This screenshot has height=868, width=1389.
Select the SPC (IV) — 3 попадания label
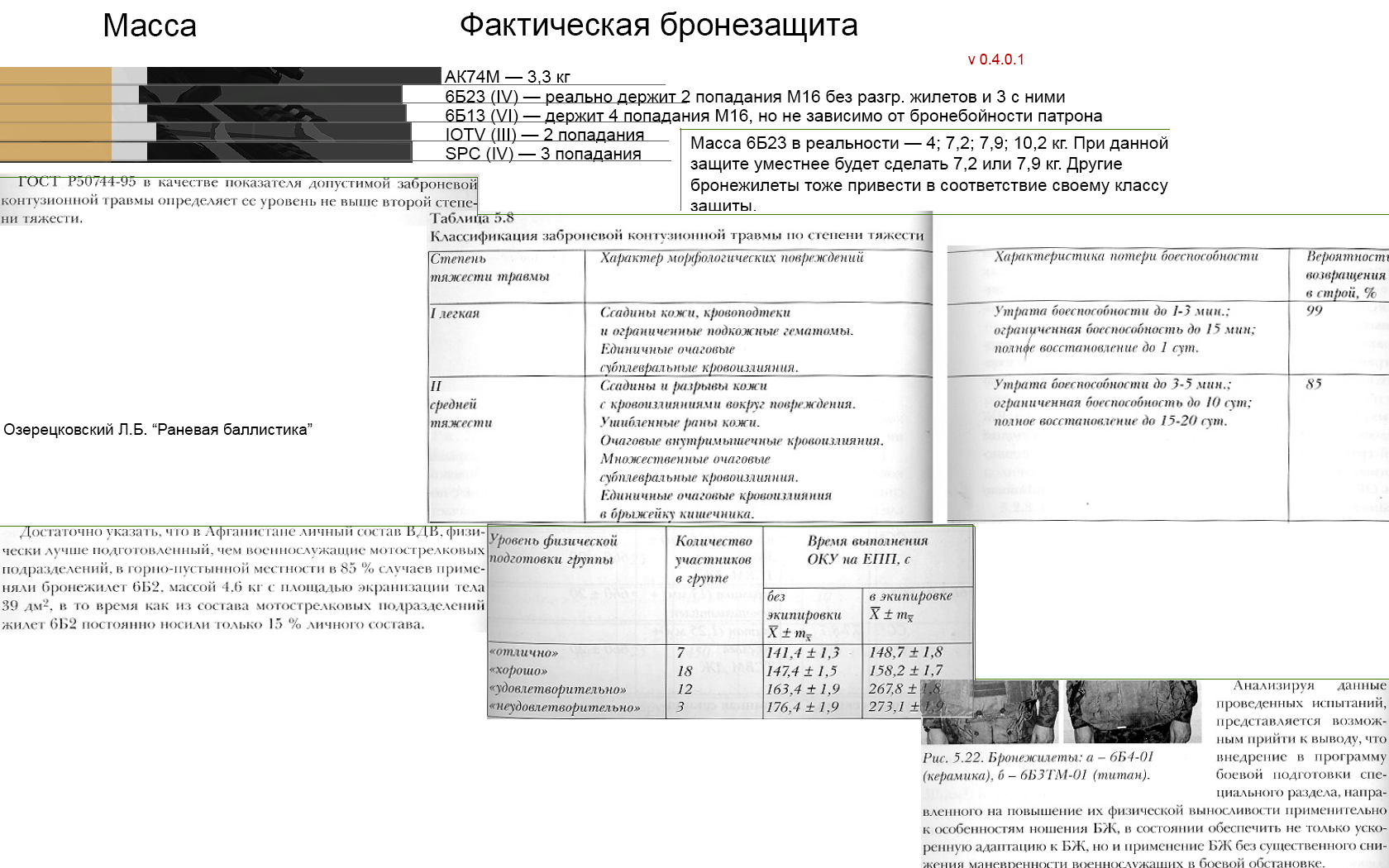pyautogui.click(x=542, y=154)
